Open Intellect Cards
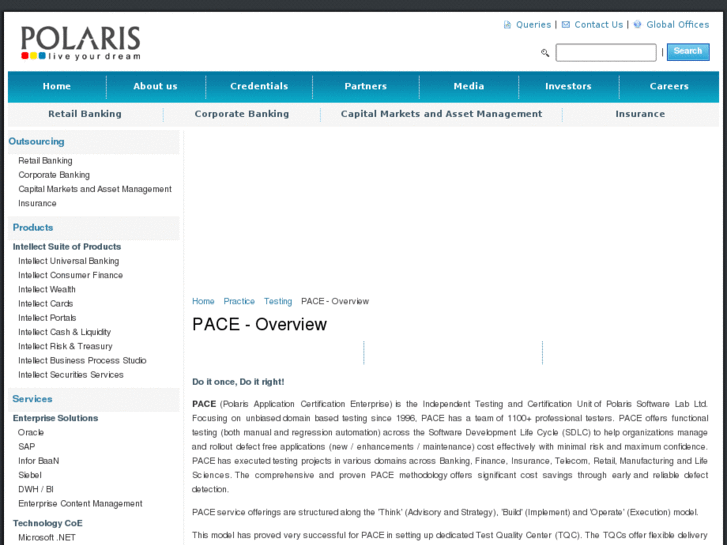 click(45, 304)
